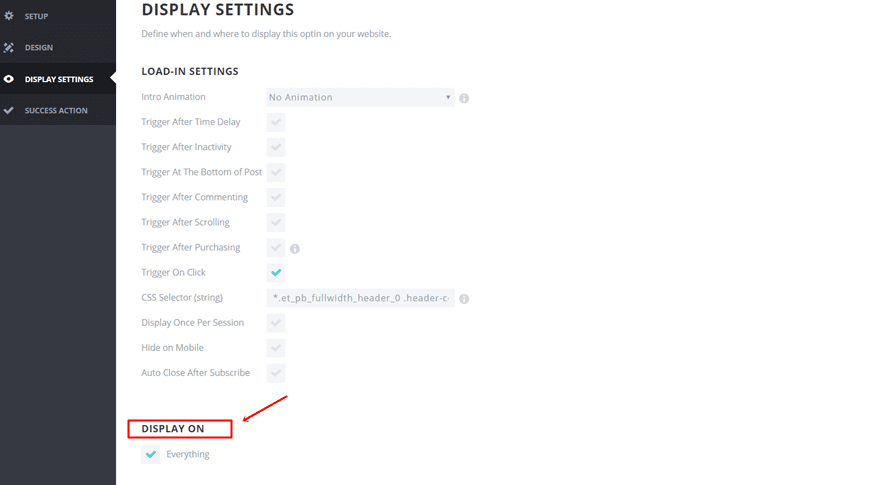The image size is (880, 485).
Task: Open the Intro Animation dropdown
Action: click(x=360, y=97)
